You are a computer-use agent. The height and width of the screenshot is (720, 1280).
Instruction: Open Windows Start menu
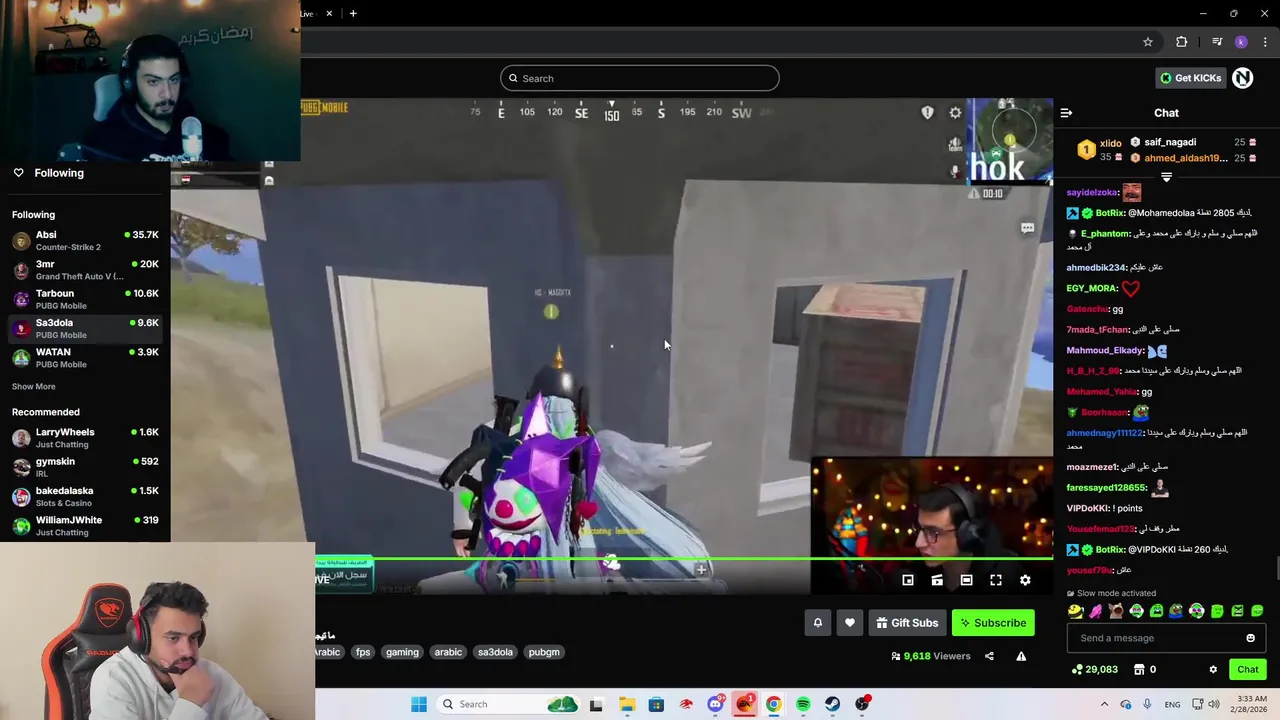419,704
